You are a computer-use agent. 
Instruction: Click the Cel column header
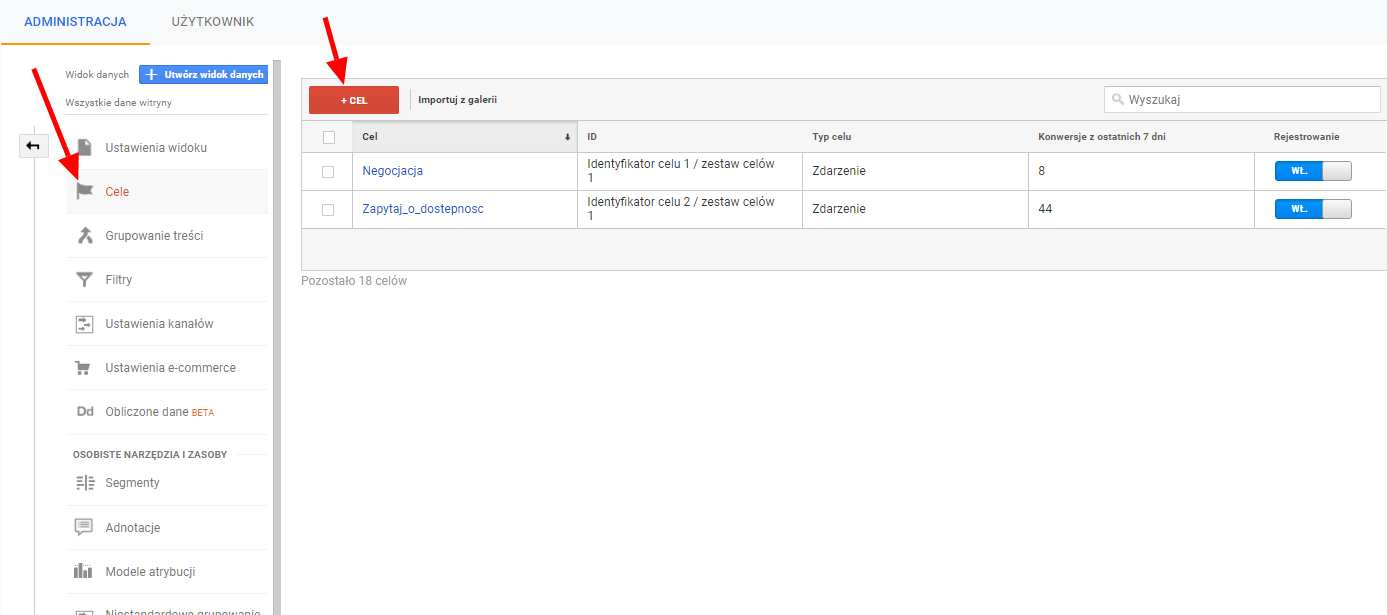pos(465,137)
